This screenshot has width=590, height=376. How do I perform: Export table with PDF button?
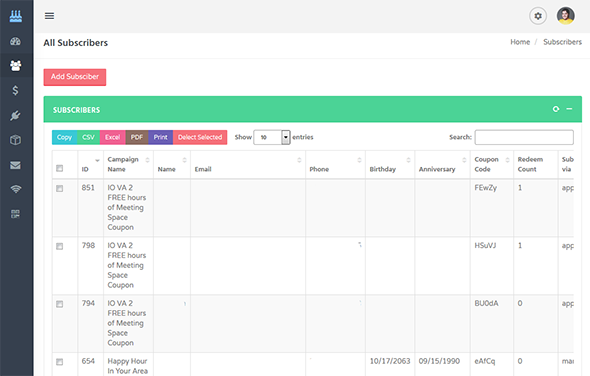137,137
